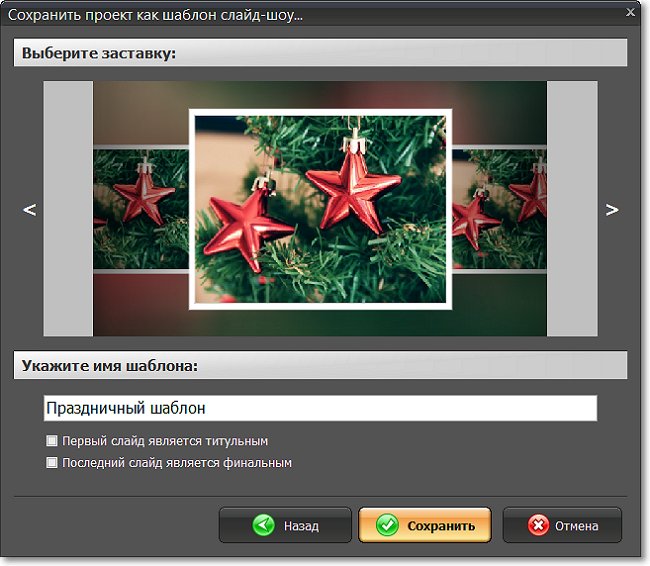Click the left arrow to show previous screensaver
Screen dimensions: 650x566
[x=29, y=210]
